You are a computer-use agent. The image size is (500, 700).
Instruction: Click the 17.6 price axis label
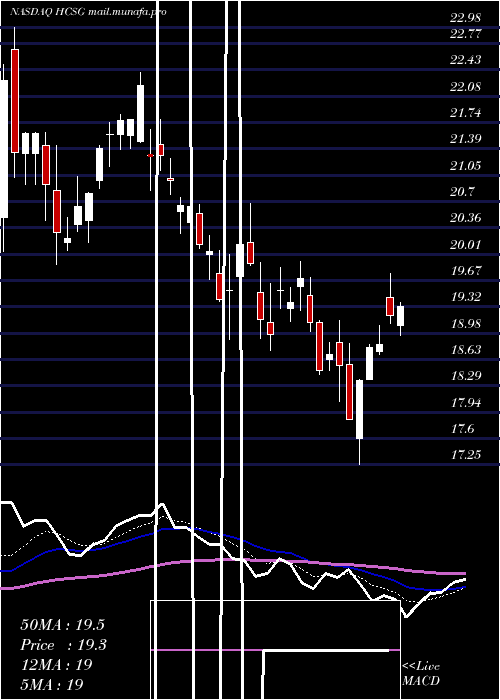tap(462, 429)
